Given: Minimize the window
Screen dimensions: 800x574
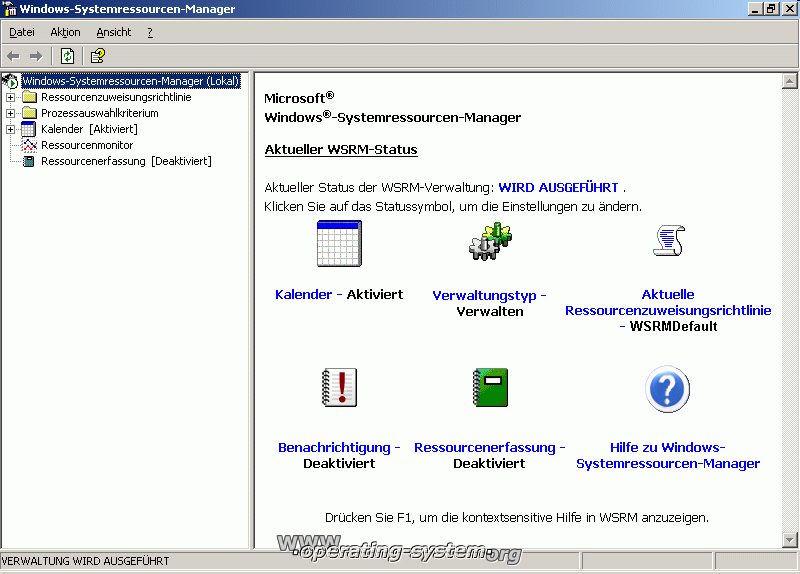Looking at the screenshot, I should point(755,9).
